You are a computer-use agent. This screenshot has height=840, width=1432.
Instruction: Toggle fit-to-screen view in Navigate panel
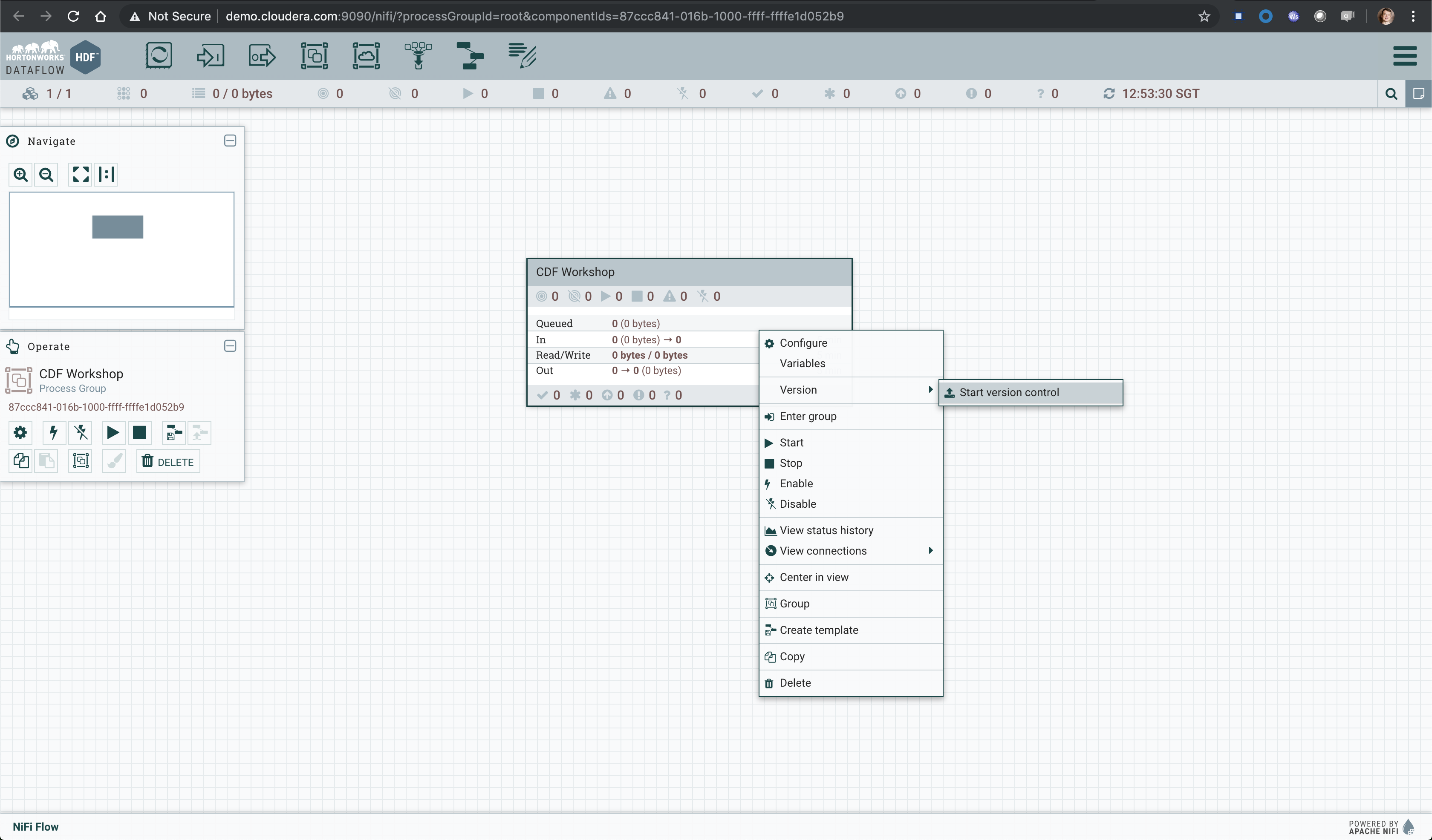80,173
